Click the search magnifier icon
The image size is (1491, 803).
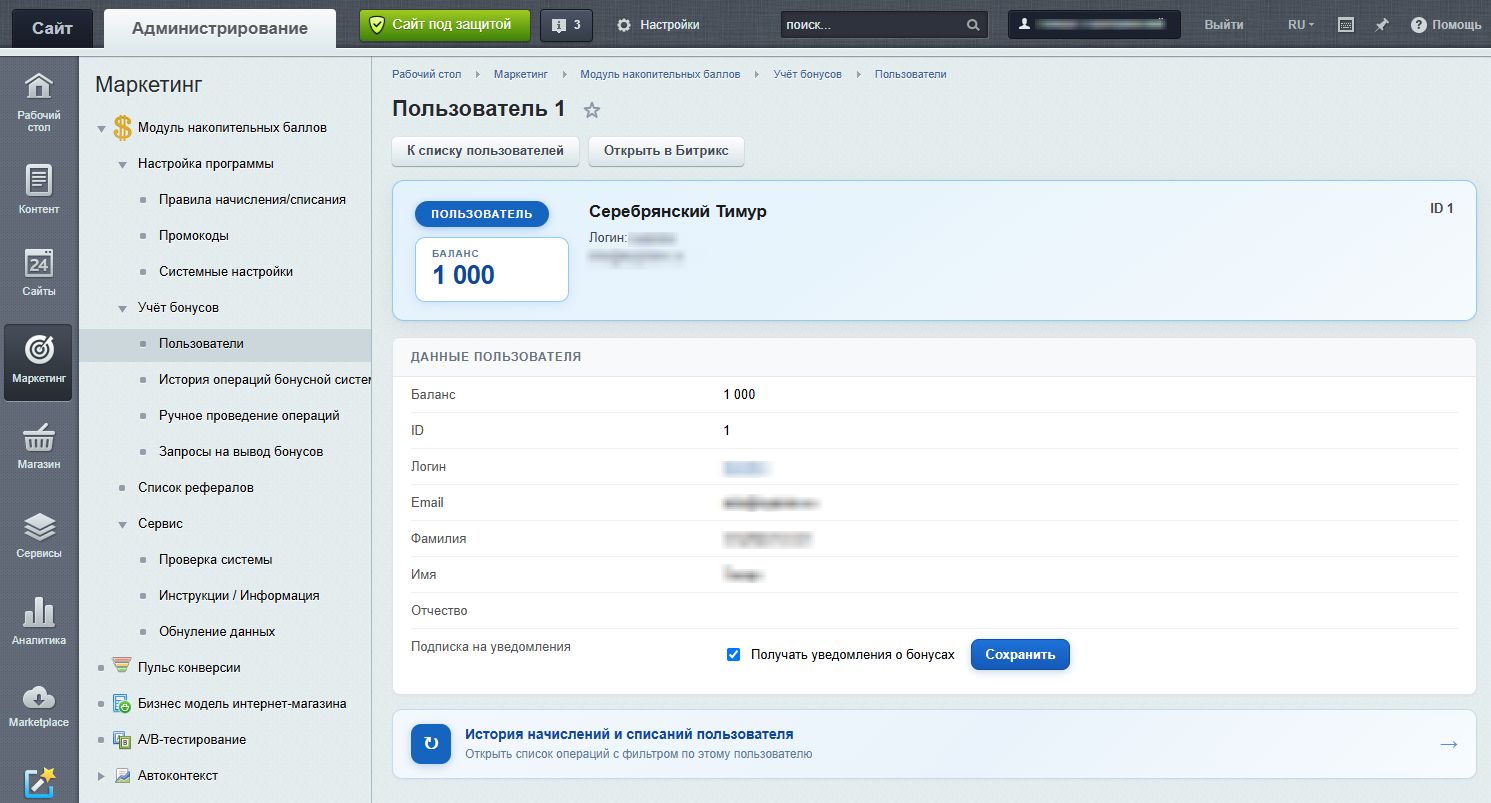[973, 25]
